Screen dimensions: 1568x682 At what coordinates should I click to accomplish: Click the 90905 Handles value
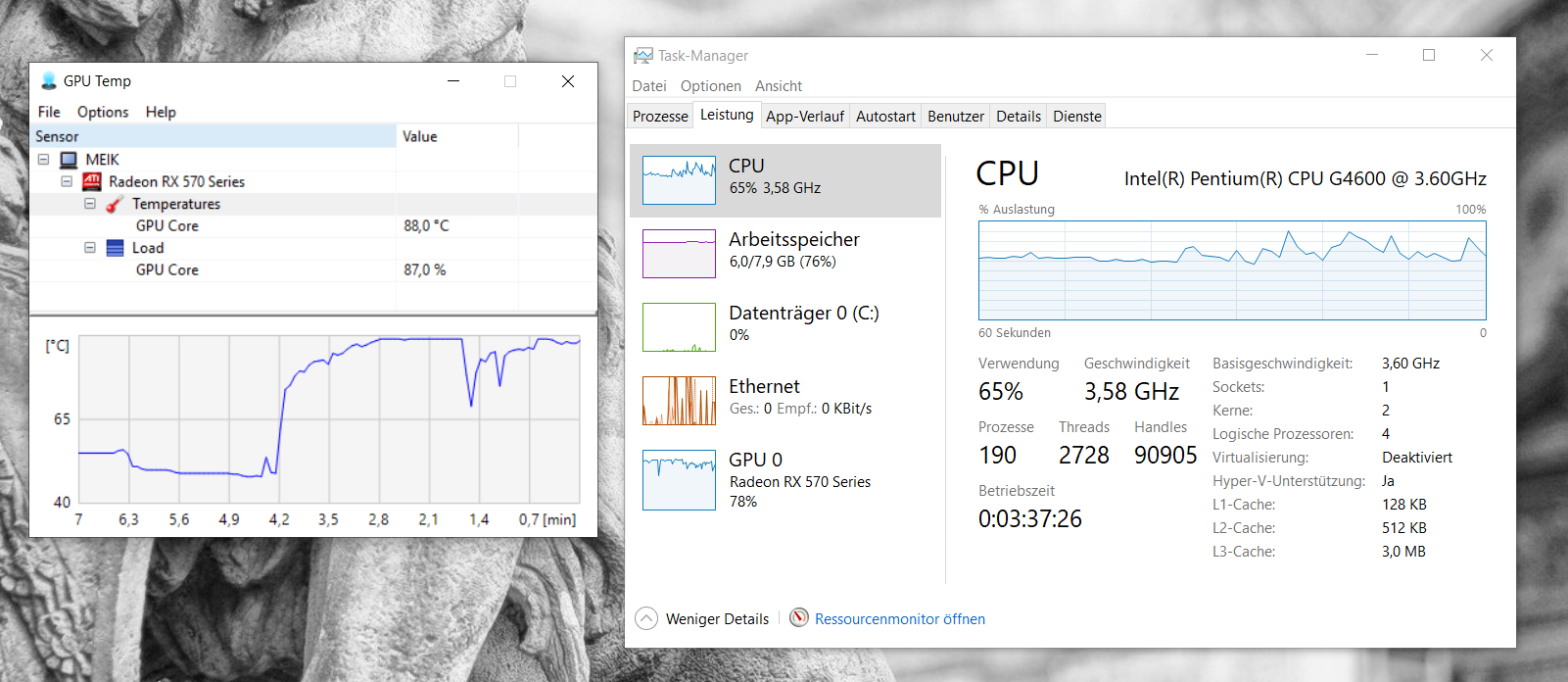coord(1165,456)
